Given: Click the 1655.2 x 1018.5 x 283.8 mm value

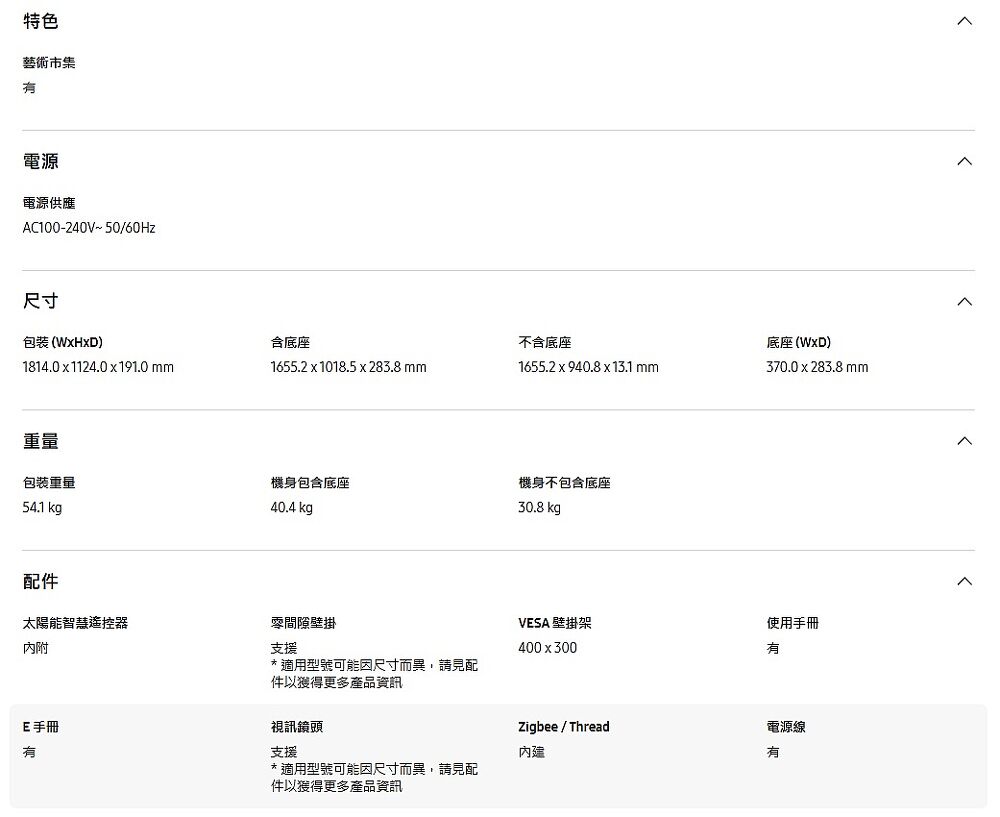Looking at the screenshot, I should click(348, 368).
